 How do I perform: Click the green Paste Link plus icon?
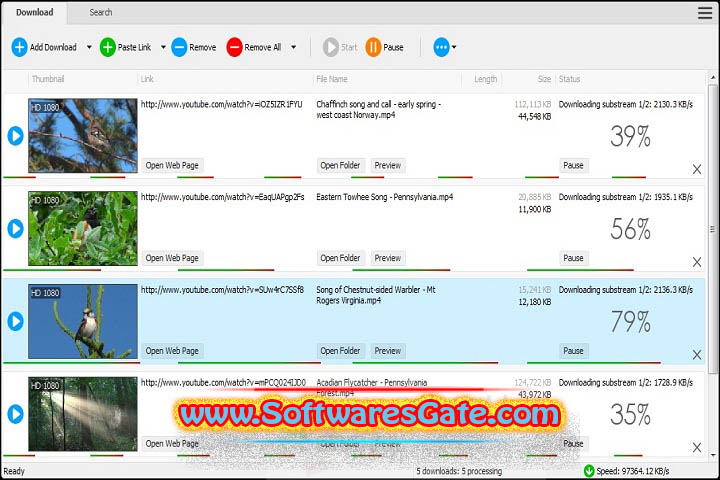(x=107, y=47)
